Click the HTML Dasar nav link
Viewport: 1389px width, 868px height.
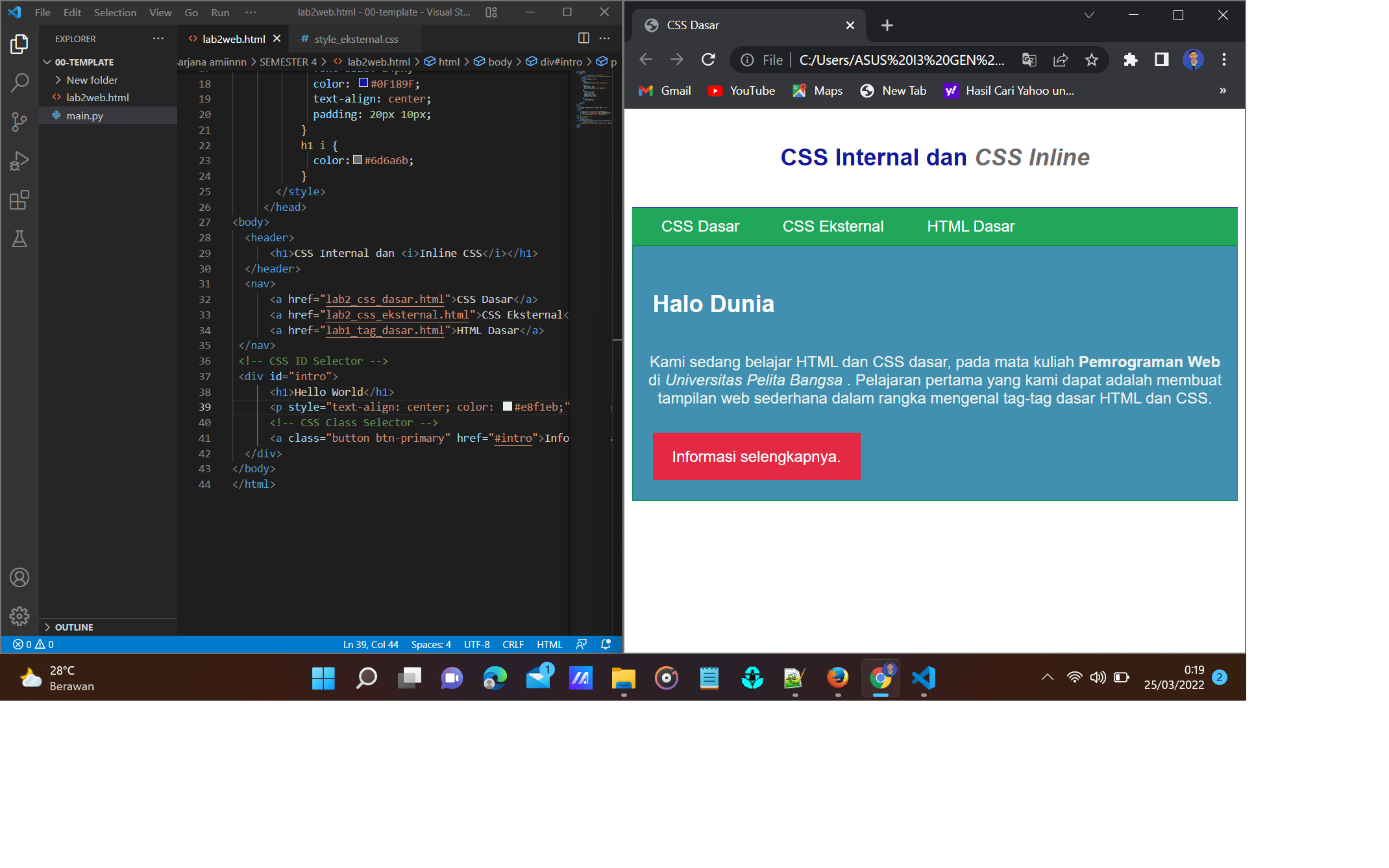pos(970,226)
